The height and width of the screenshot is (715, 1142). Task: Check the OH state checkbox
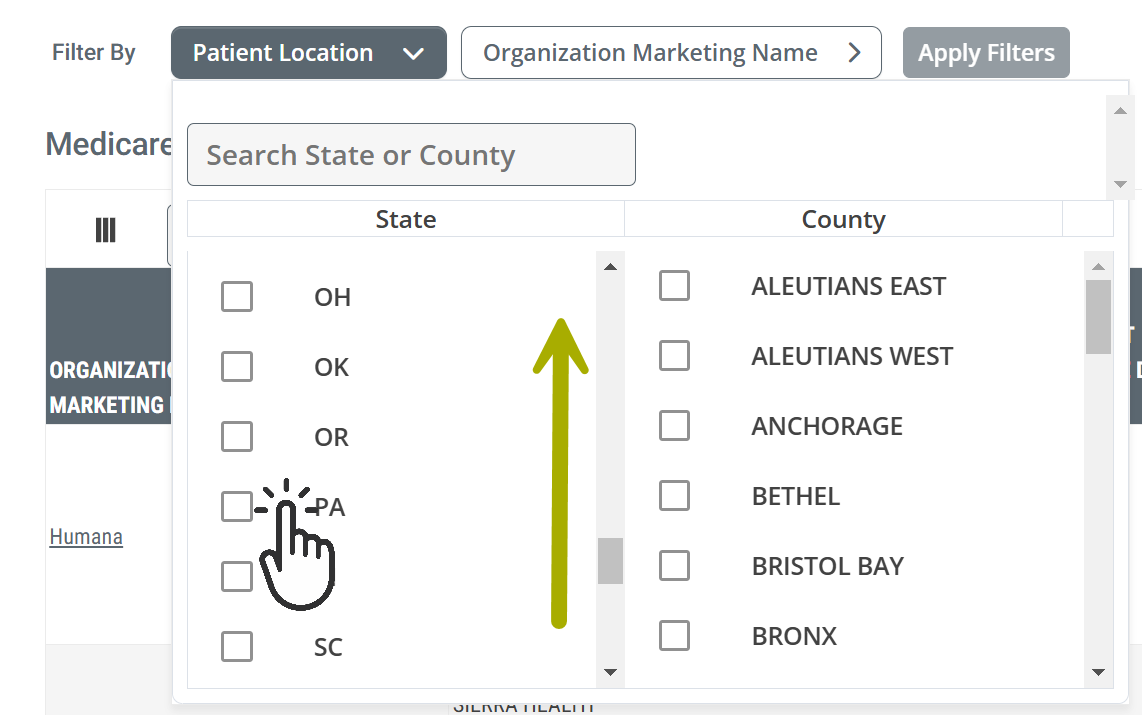pyautogui.click(x=237, y=296)
